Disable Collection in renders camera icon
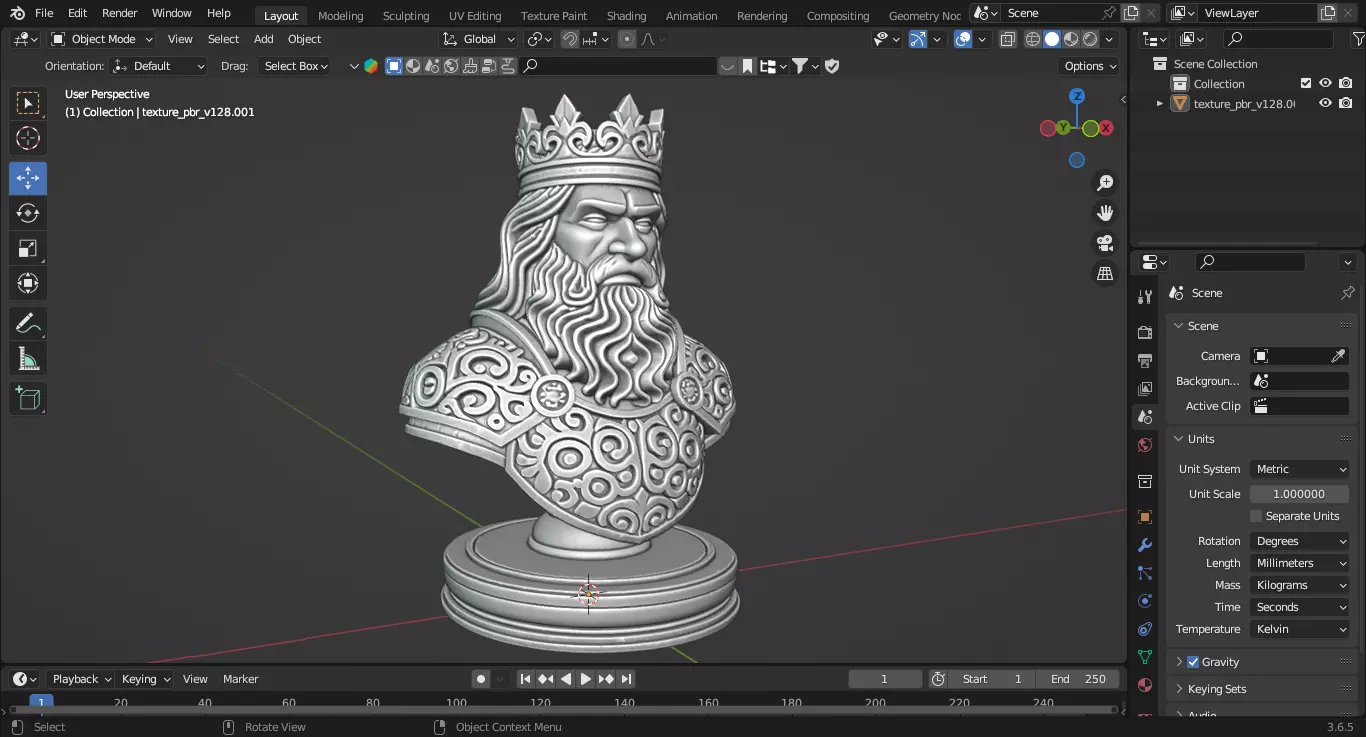This screenshot has width=1366, height=737. tap(1345, 83)
